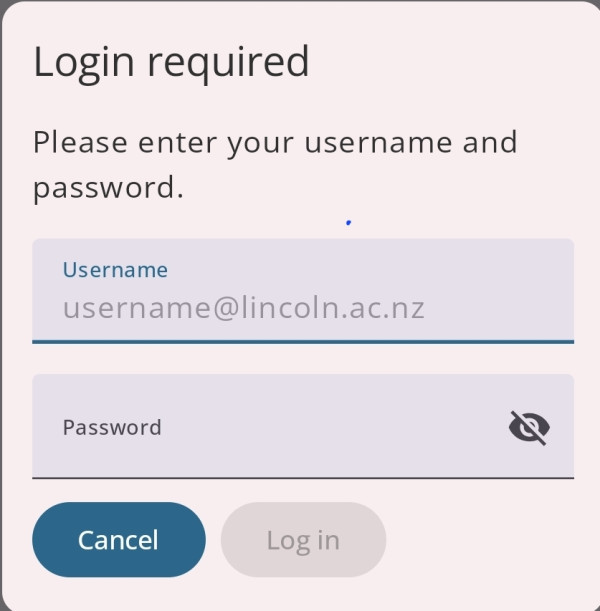Show the password using the eye-slash icon

click(x=529, y=427)
